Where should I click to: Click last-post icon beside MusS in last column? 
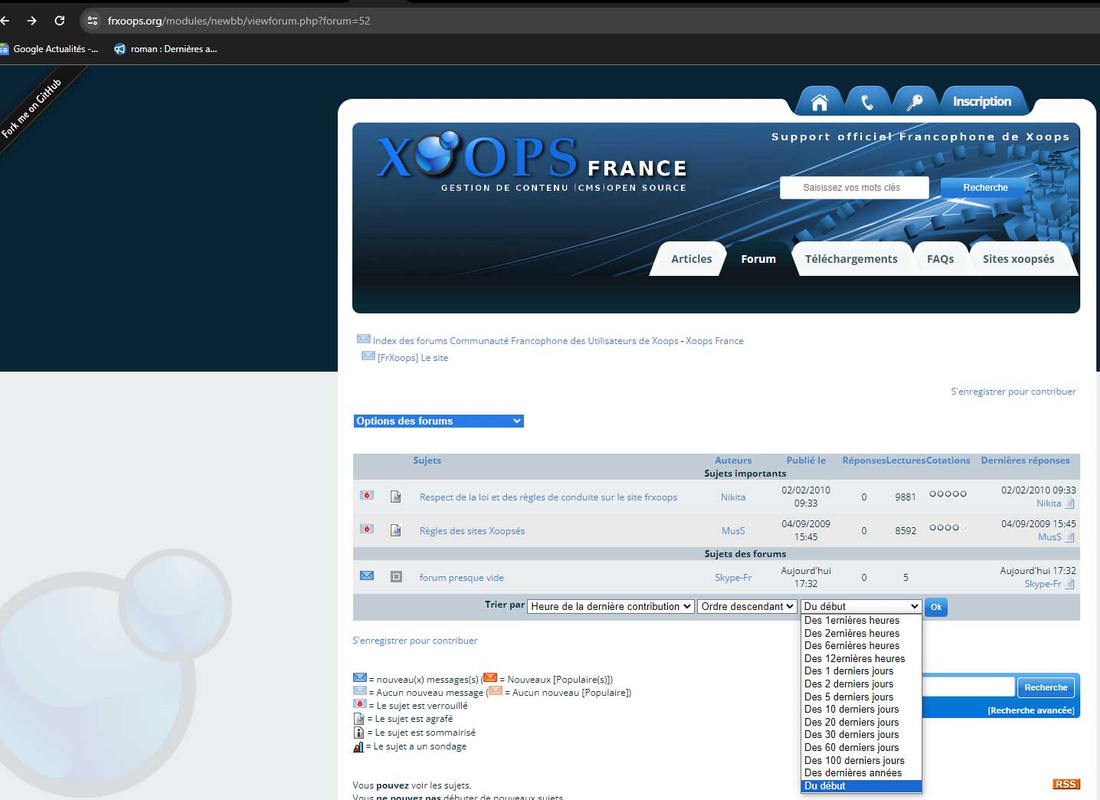coord(1070,537)
